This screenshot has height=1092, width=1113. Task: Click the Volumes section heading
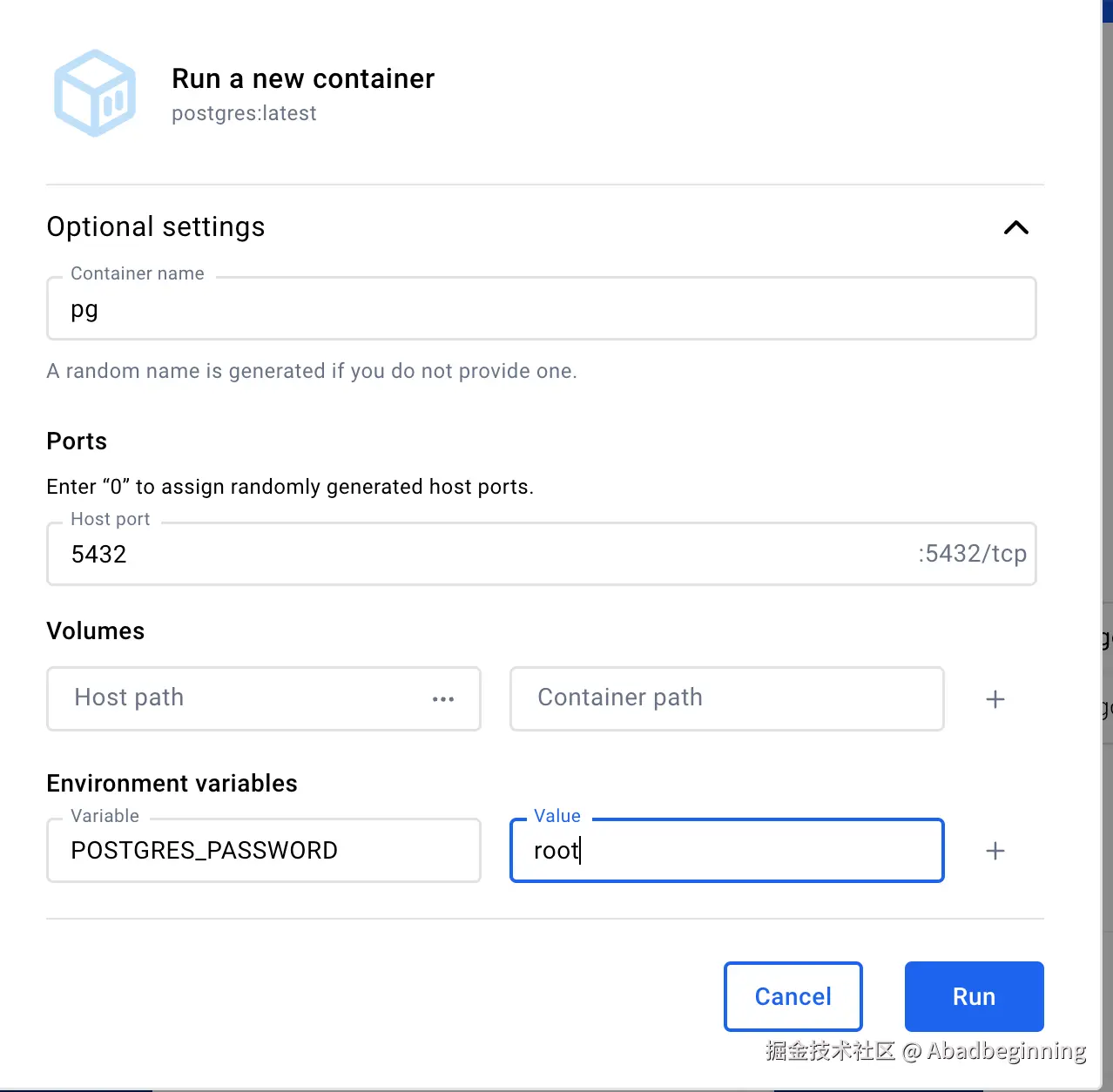[x=96, y=631]
